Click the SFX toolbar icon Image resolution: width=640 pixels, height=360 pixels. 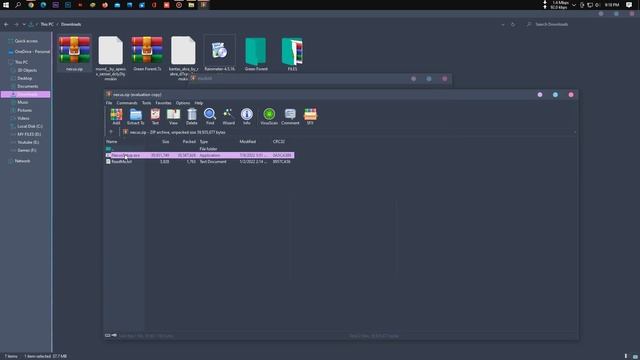point(310,117)
